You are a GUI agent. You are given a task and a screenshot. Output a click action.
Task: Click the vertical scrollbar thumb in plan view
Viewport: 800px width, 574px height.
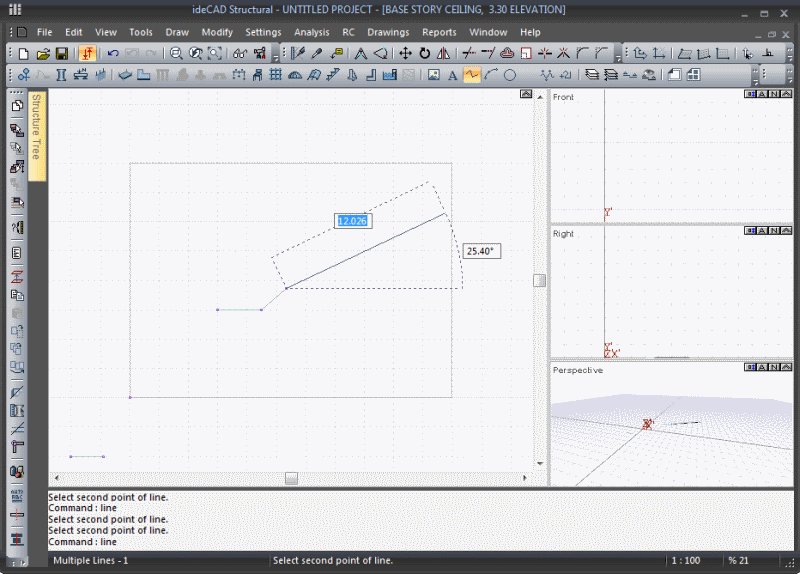(x=539, y=281)
